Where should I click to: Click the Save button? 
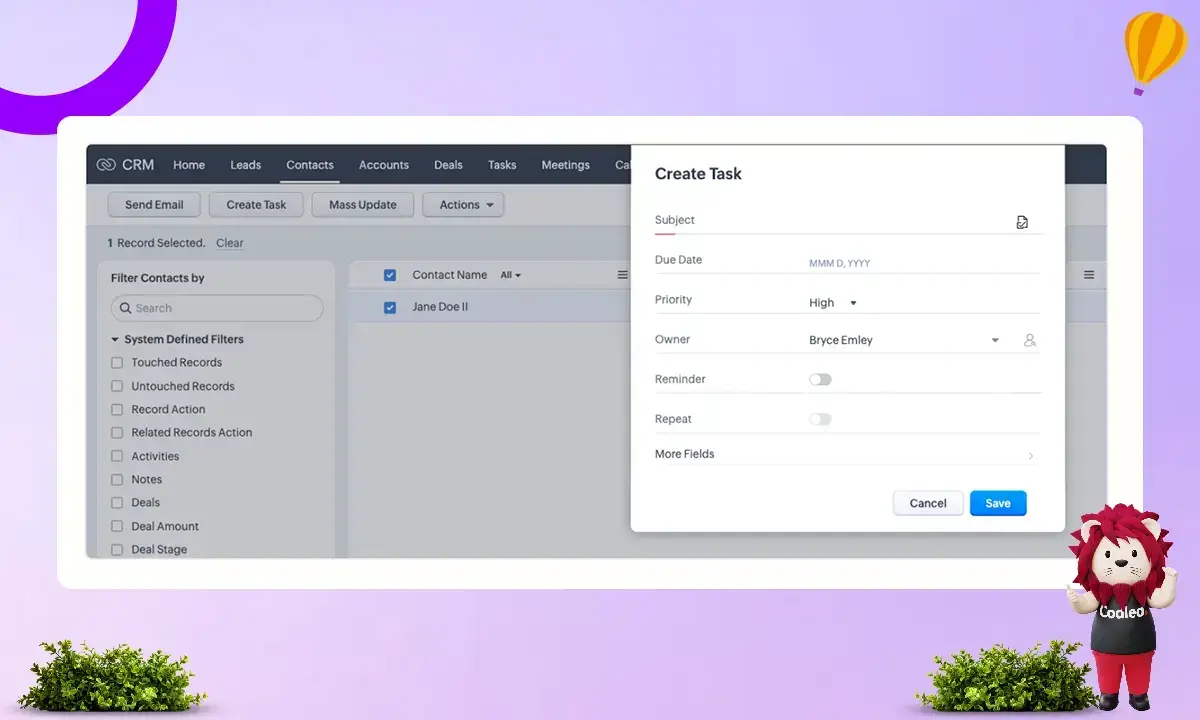point(997,503)
